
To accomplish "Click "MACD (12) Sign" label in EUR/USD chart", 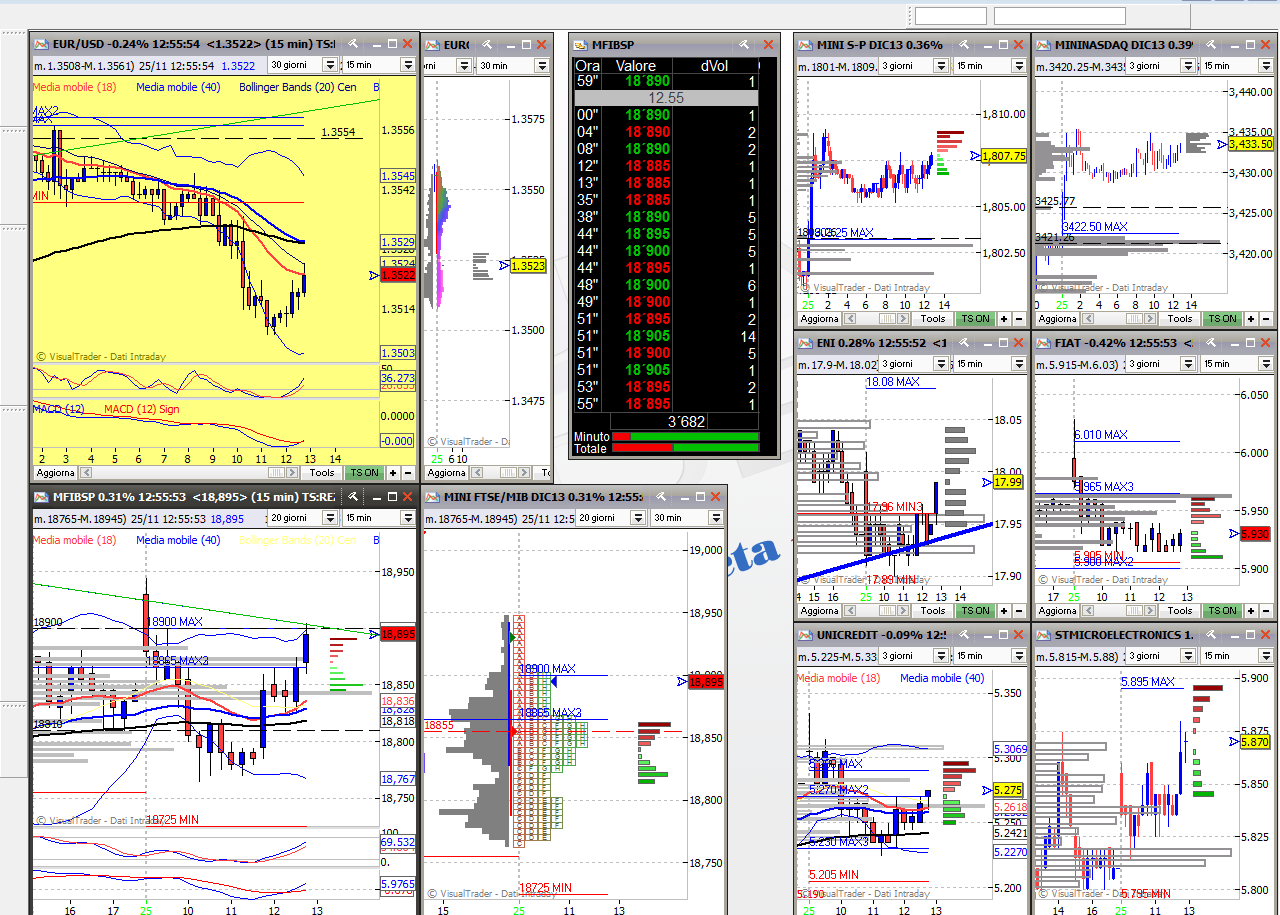I will [x=142, y=409].
